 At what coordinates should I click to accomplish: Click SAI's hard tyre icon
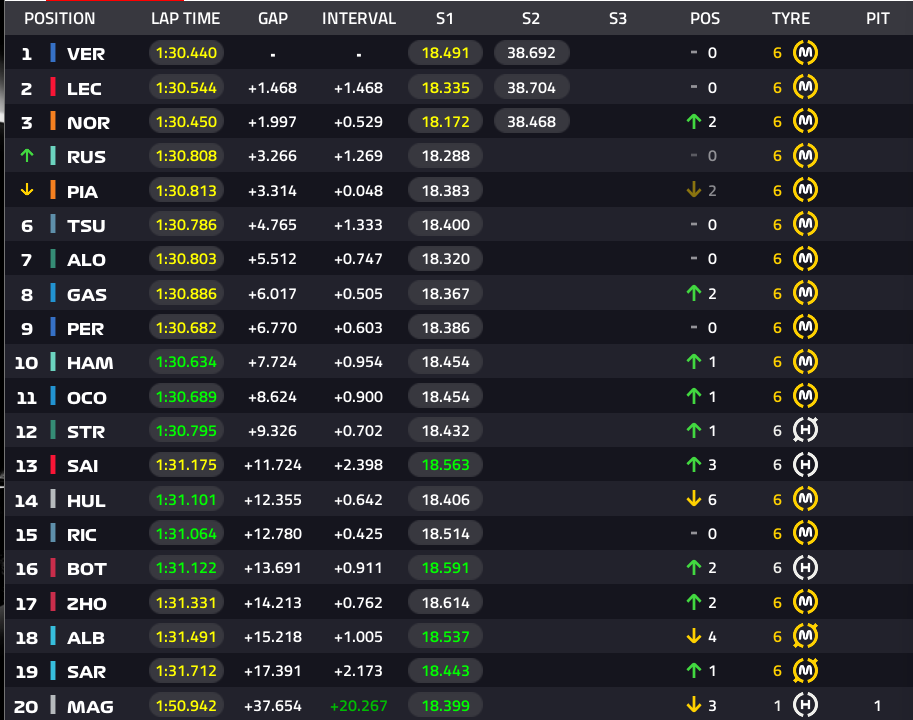pyautogui.click(x=805, y=465)
